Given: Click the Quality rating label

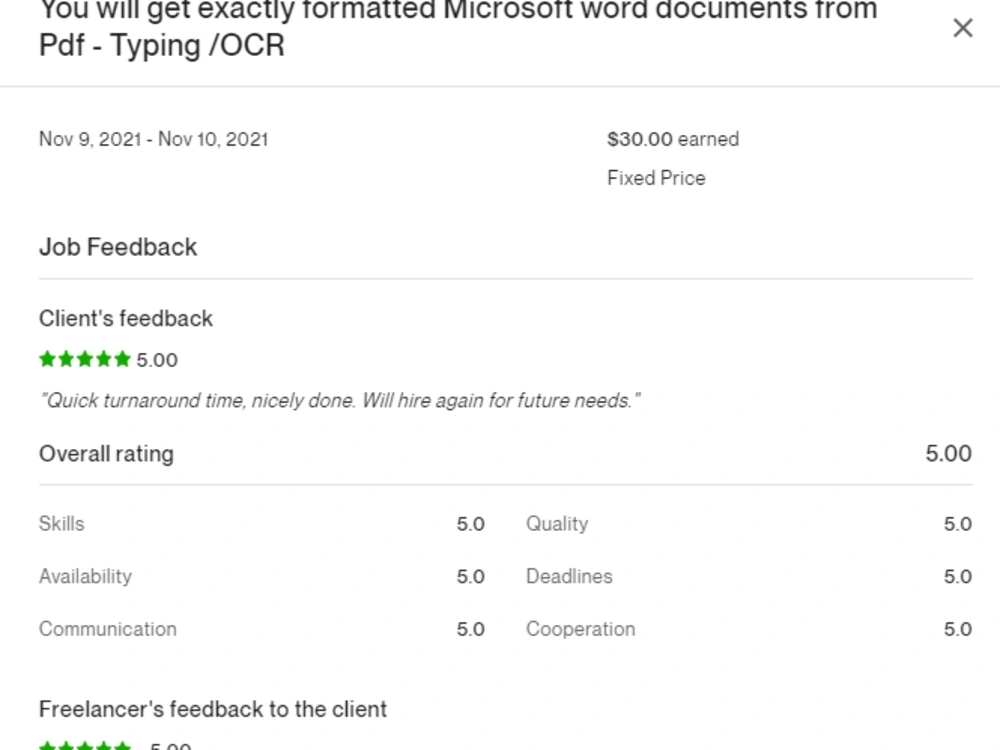Looking at the screenshot, I should [557, 523].
